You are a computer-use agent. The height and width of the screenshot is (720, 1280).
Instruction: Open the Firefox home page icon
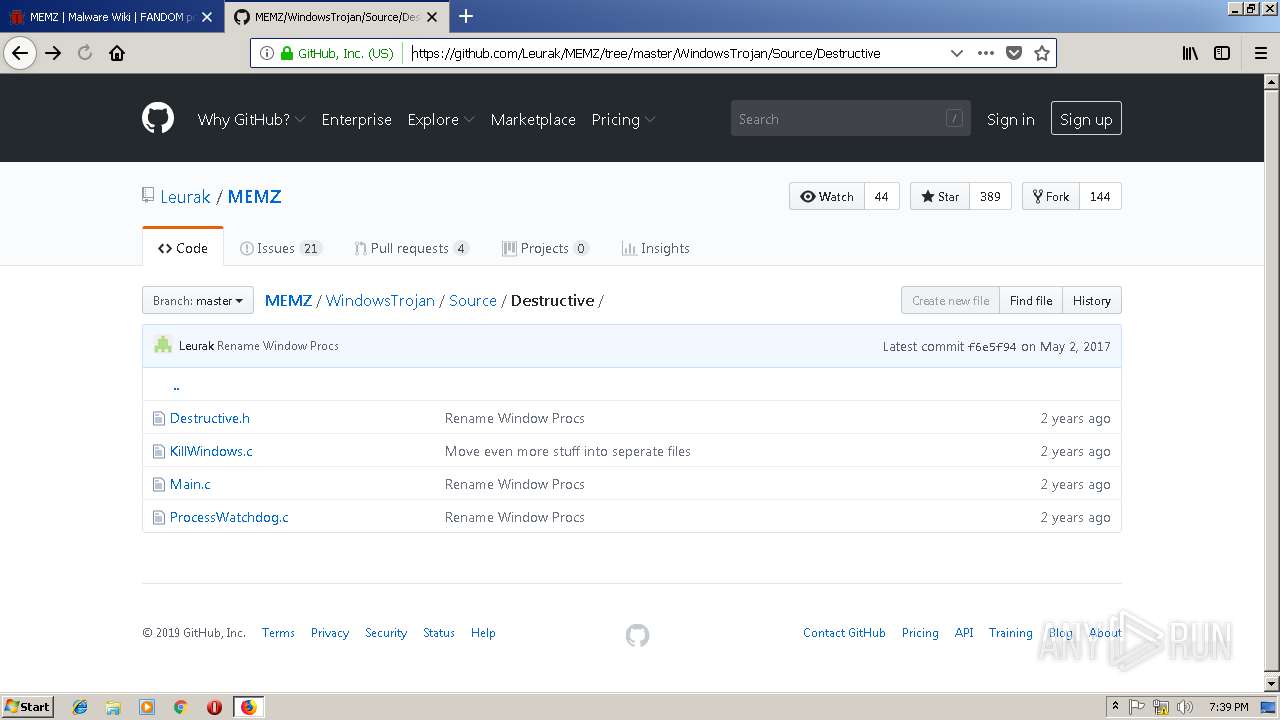(117, 53)
